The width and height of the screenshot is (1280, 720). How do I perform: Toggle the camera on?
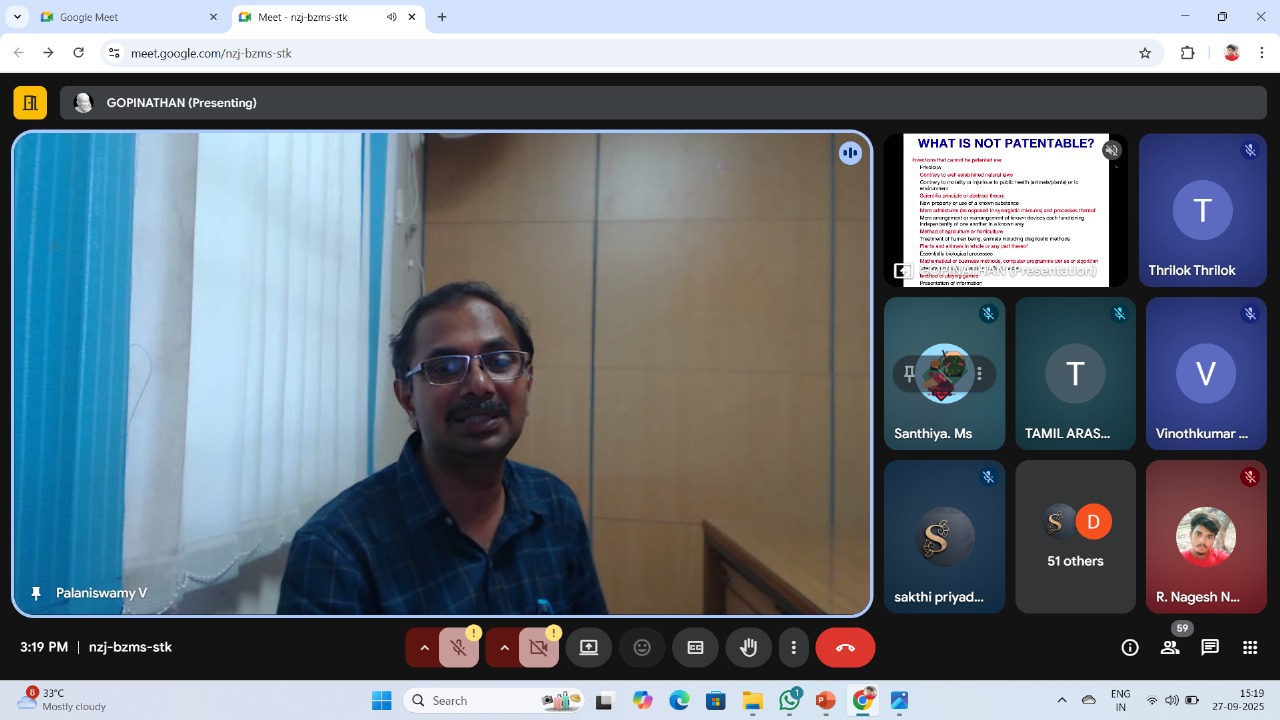539,648
